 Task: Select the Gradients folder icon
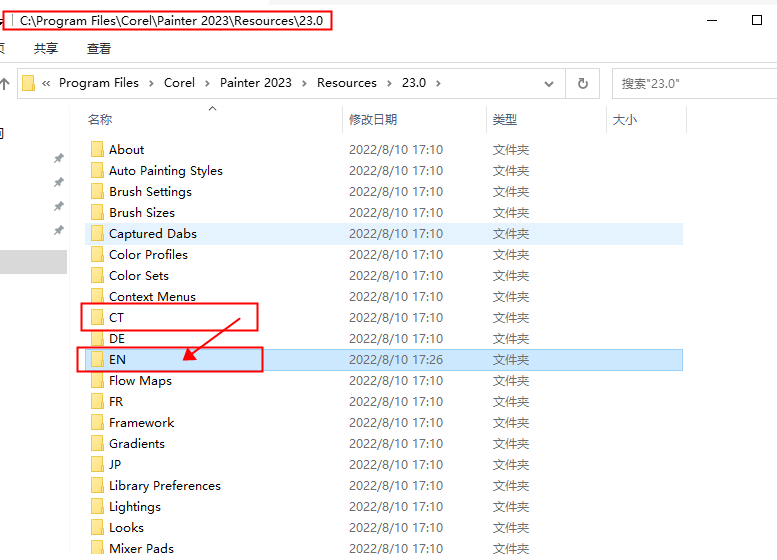pos(97,444)
